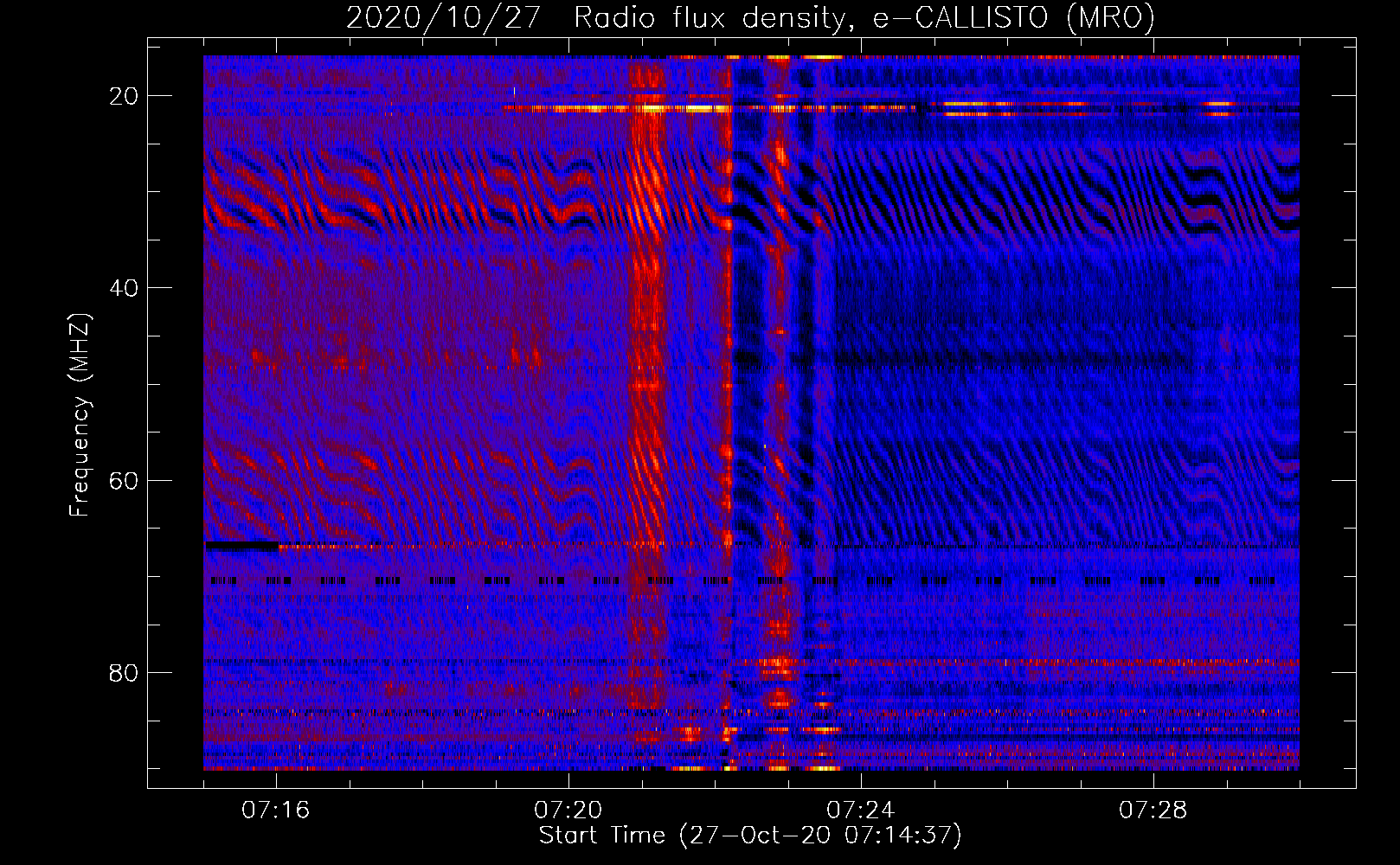Click the 07:20 time tick label
Screen dimensions: 1400x865
[x=568, y=811]
